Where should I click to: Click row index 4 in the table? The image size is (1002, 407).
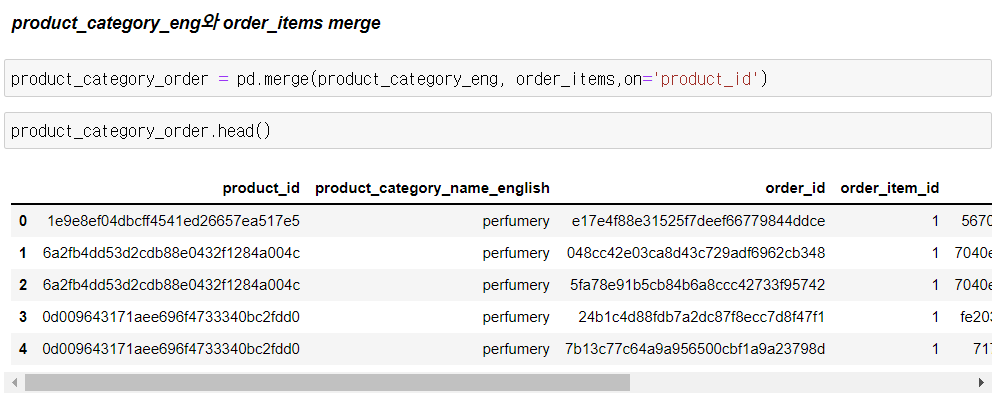23,349
